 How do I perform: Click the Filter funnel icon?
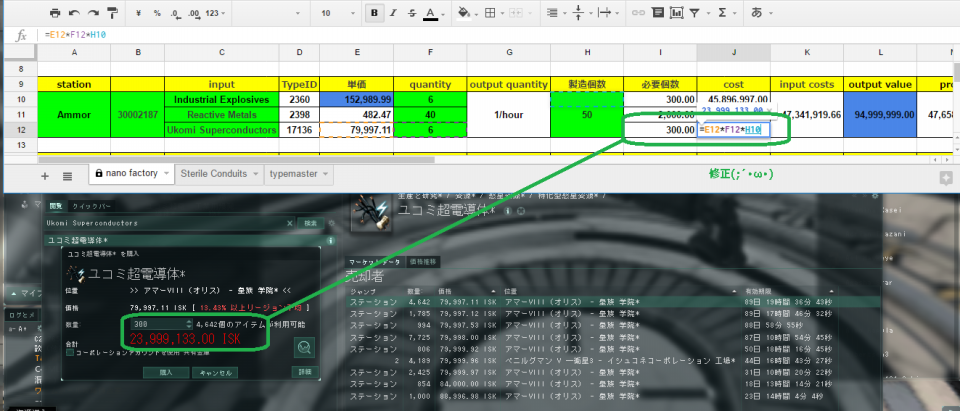[x=695, y=13]
